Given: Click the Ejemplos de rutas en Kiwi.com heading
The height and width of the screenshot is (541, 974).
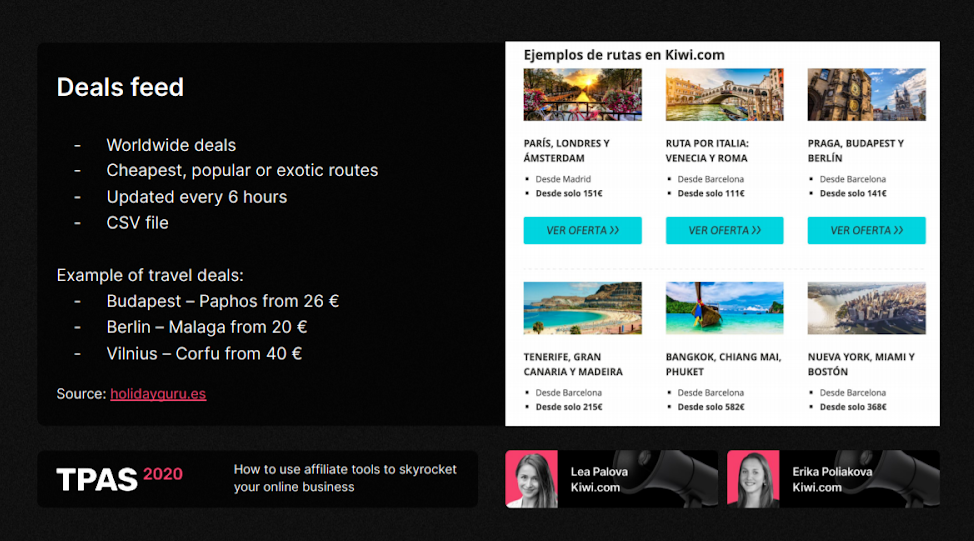Looking at the screenshot, I should (624, 55).
